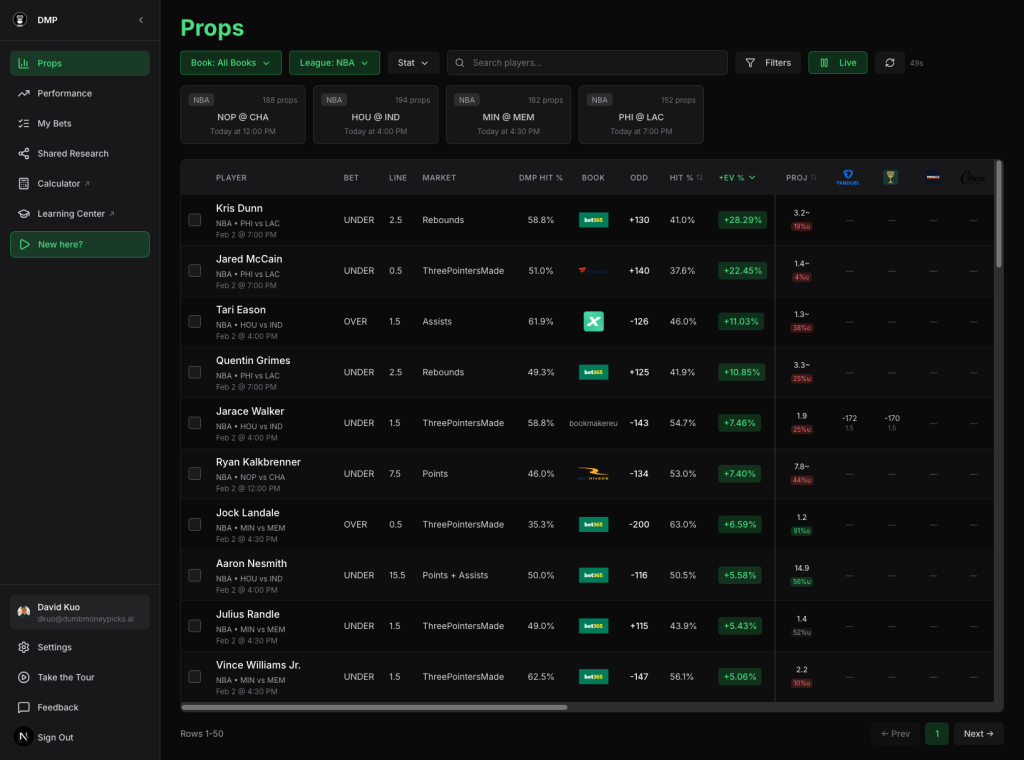Viewport: 1024px width, 760px height.
Task: Toggle the Live mode button
Action: point(837,63)
